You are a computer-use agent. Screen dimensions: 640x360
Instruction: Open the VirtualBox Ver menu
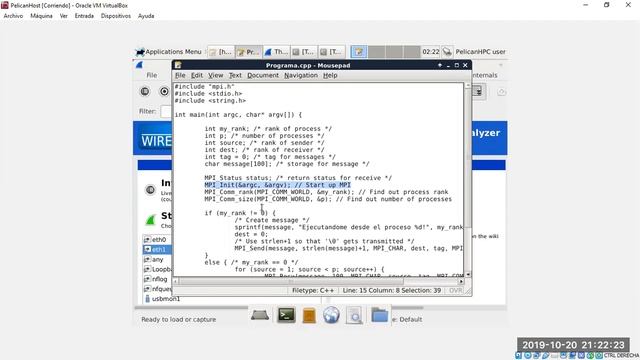[64, 16]
